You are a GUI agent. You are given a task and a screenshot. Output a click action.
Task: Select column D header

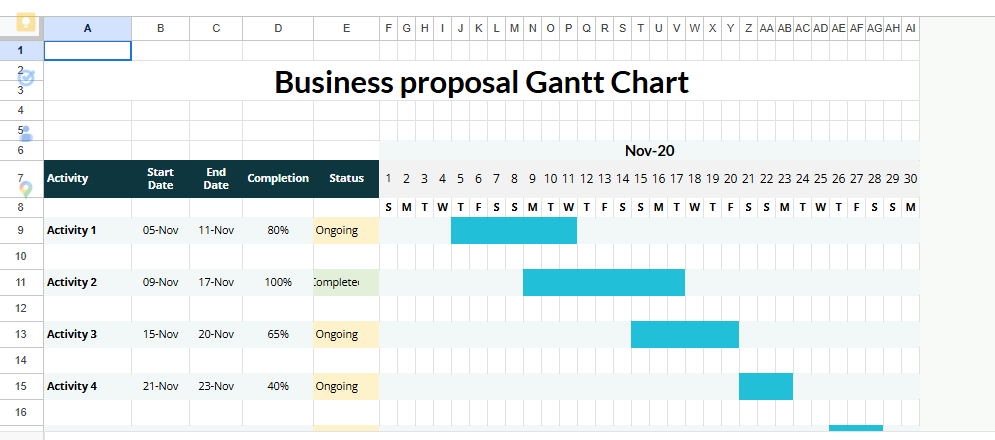pyautogui.click(x=277, y=28)
